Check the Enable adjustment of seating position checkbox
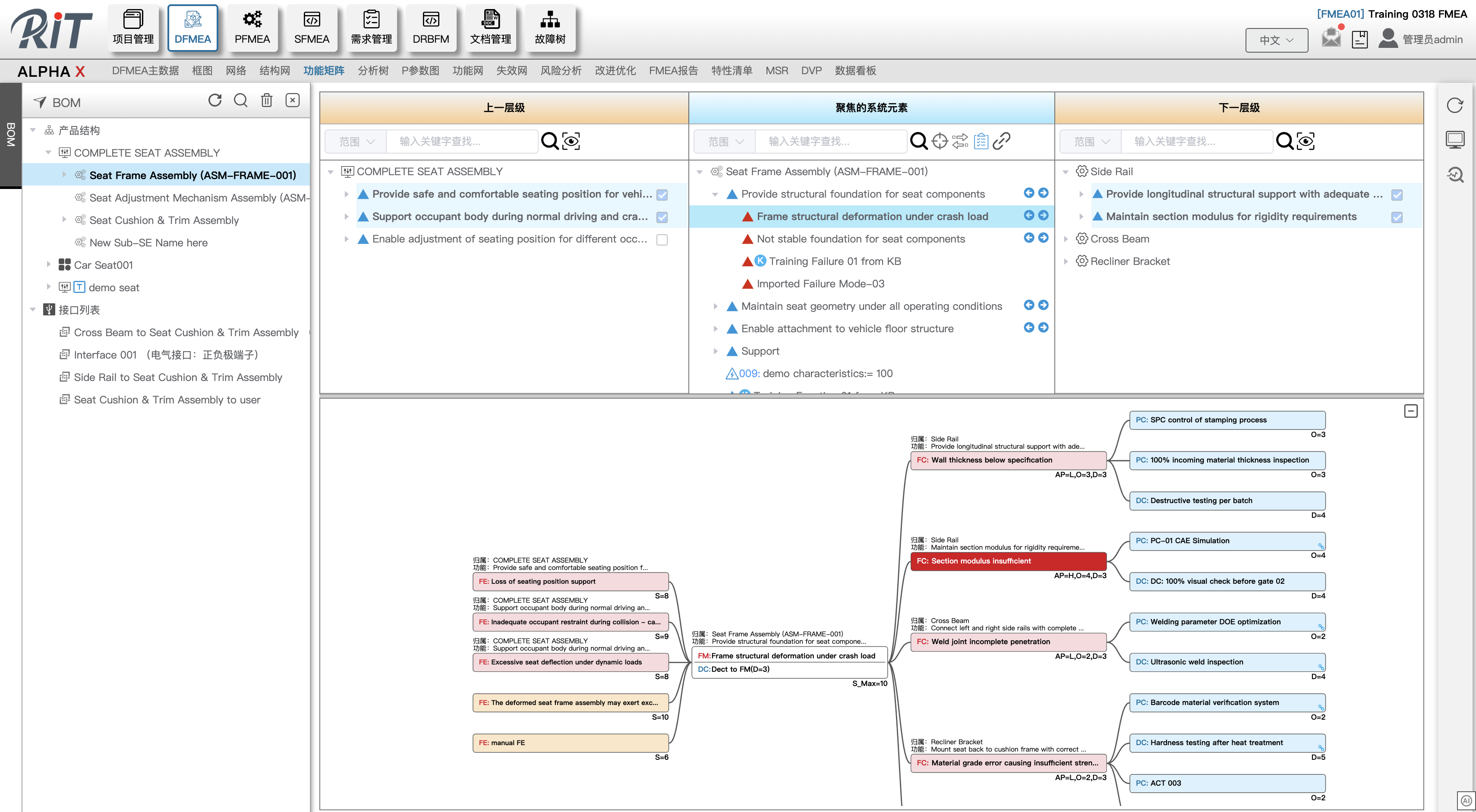 click(662, 239)
